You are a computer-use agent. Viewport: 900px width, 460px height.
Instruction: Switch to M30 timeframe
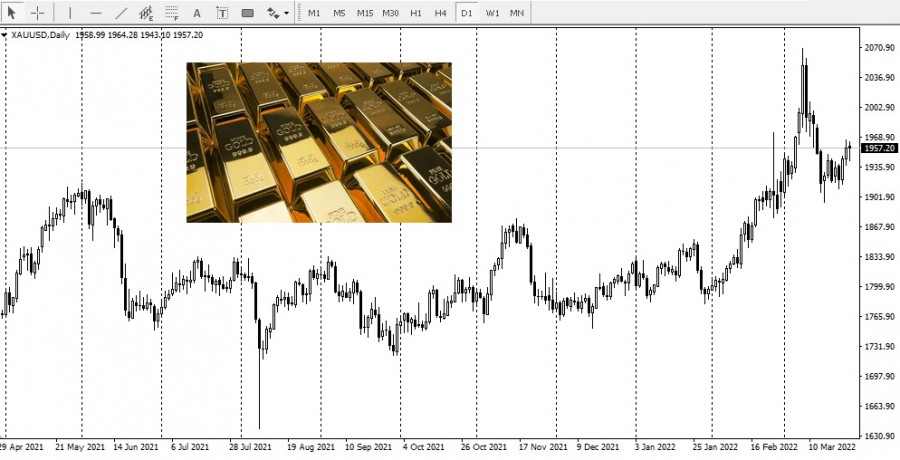tap(390, 13)
